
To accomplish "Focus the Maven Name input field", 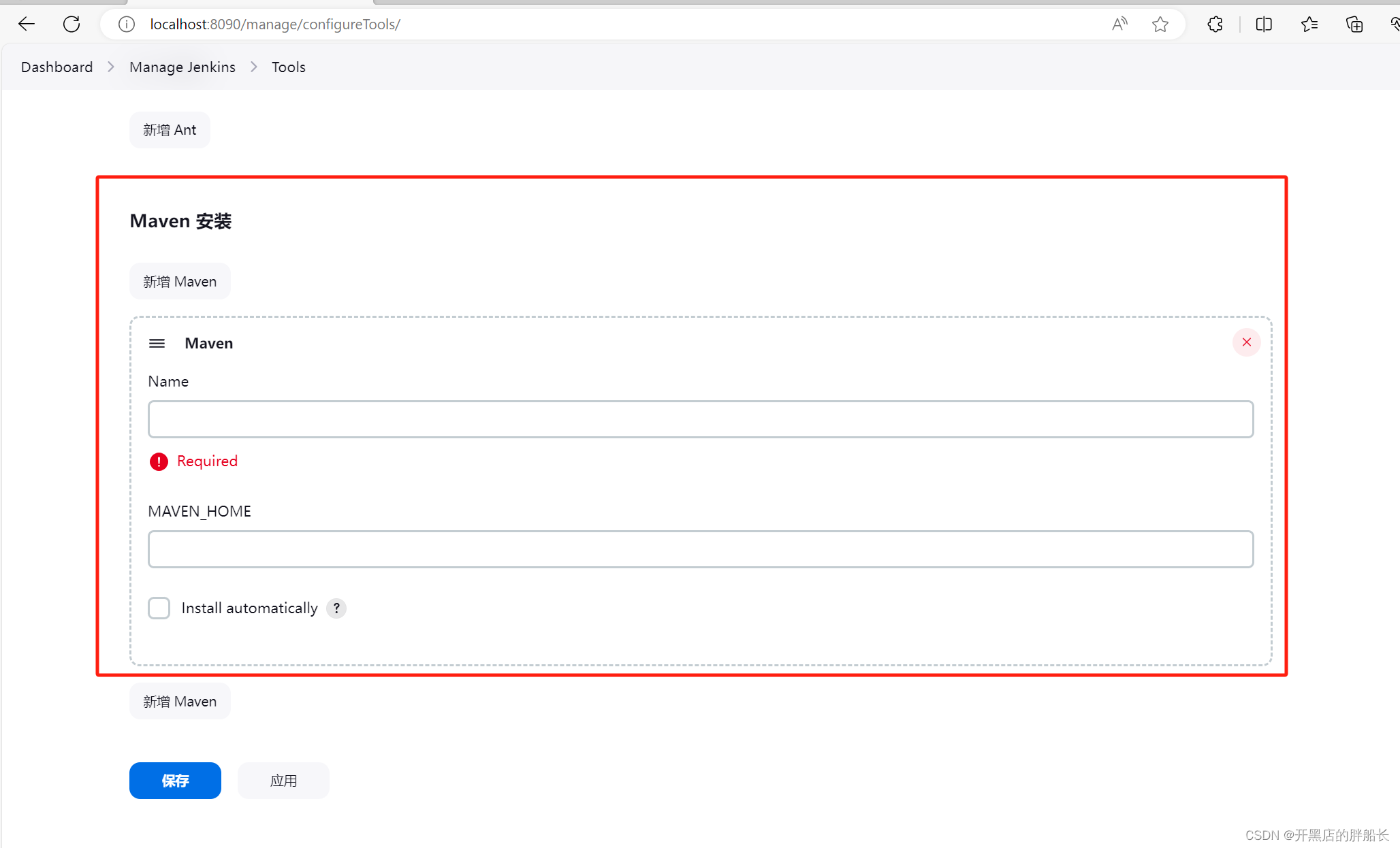I will pyautogui.click(x=701, y=419).
